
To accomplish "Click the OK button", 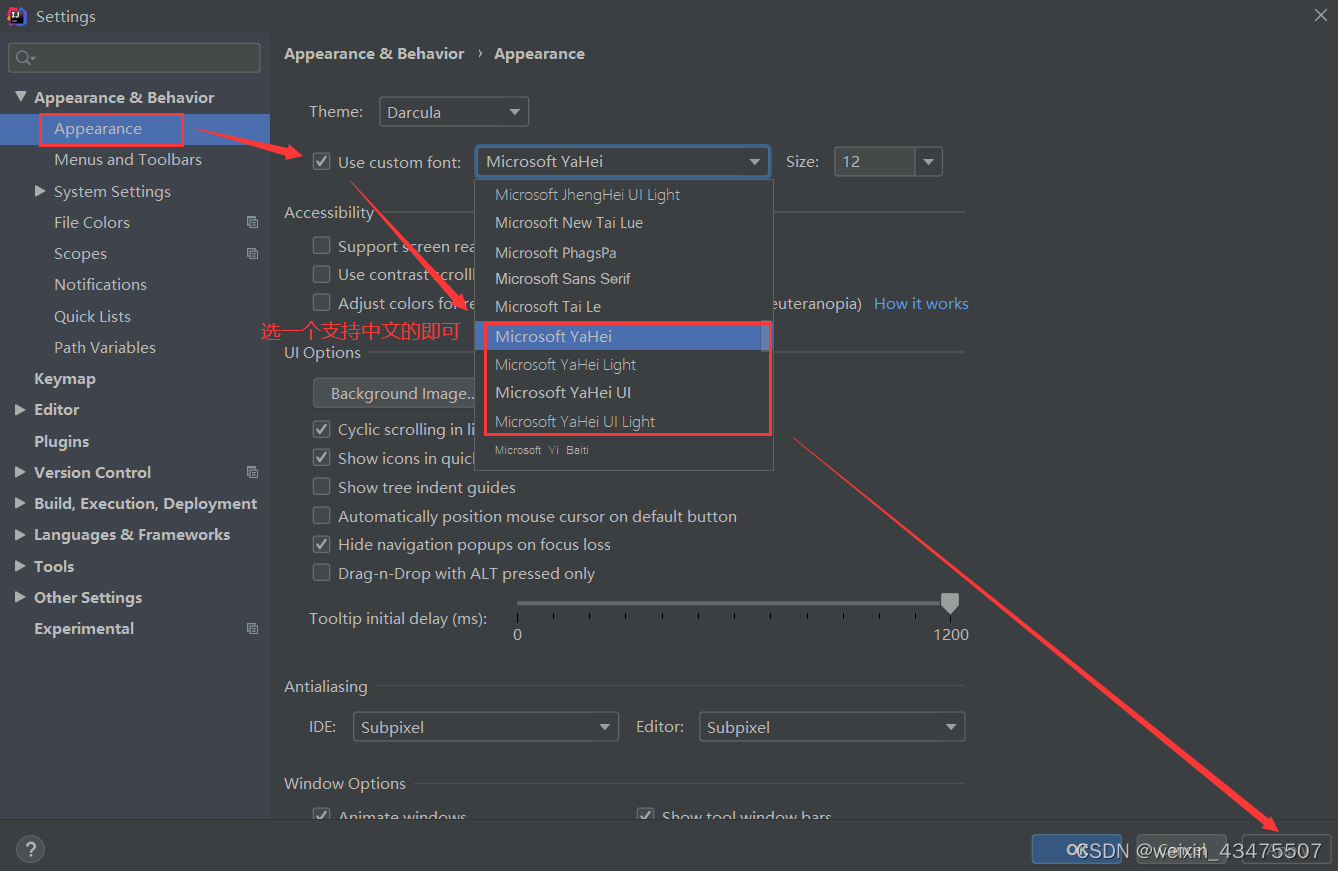I will 1076,849.
